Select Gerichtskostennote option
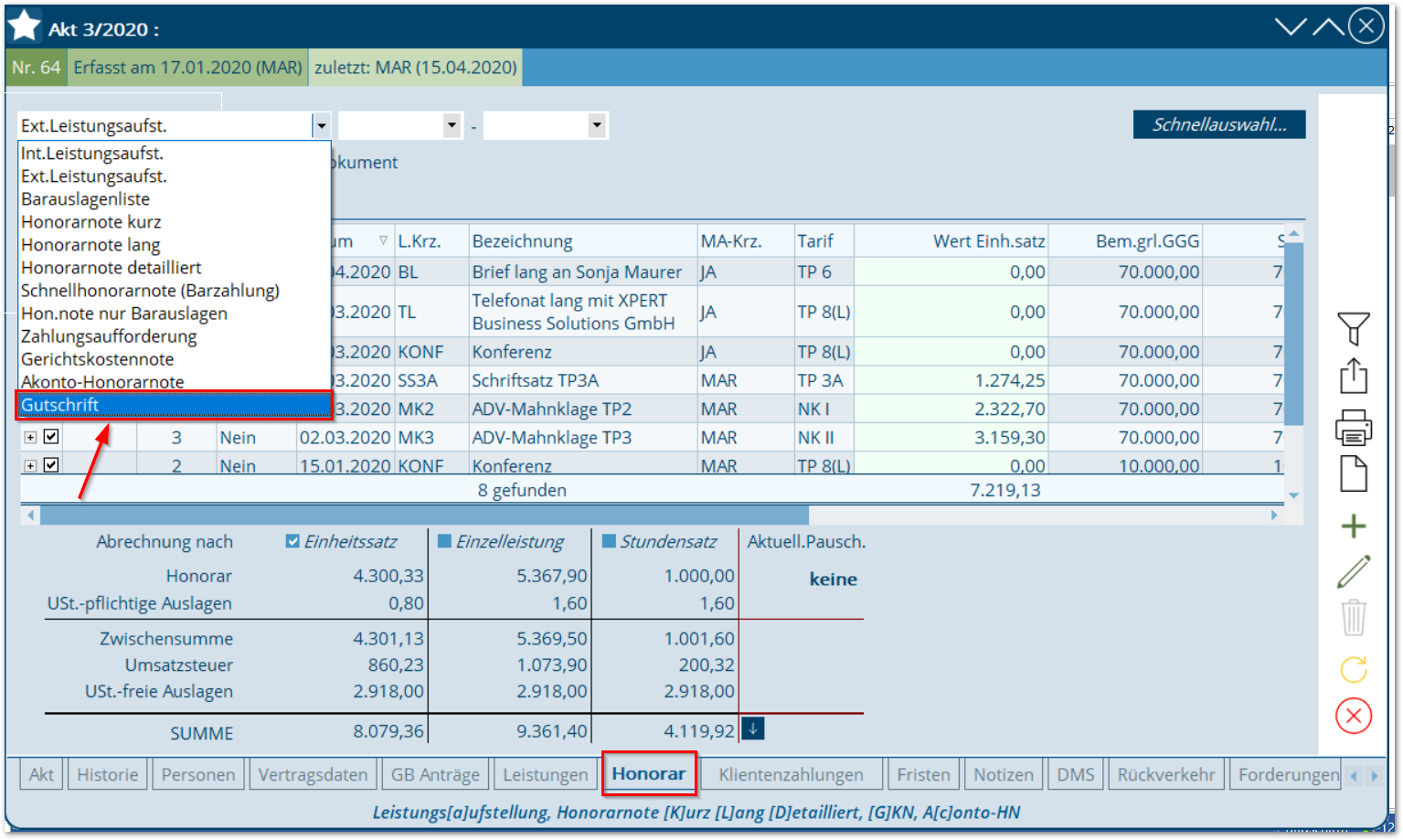1403x840 pixels. [x=174, y=359]
